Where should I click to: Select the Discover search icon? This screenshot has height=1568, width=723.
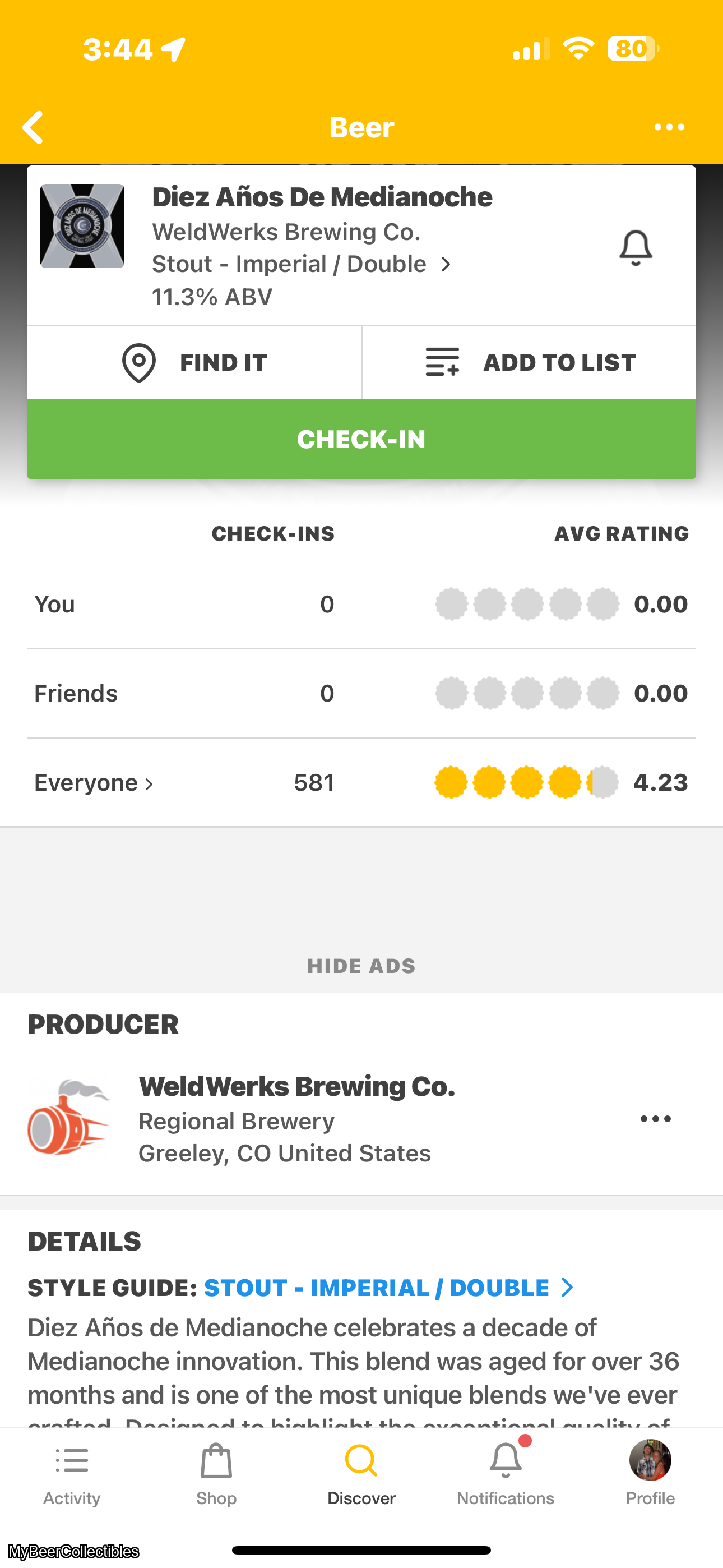(x=361, y=1461)
